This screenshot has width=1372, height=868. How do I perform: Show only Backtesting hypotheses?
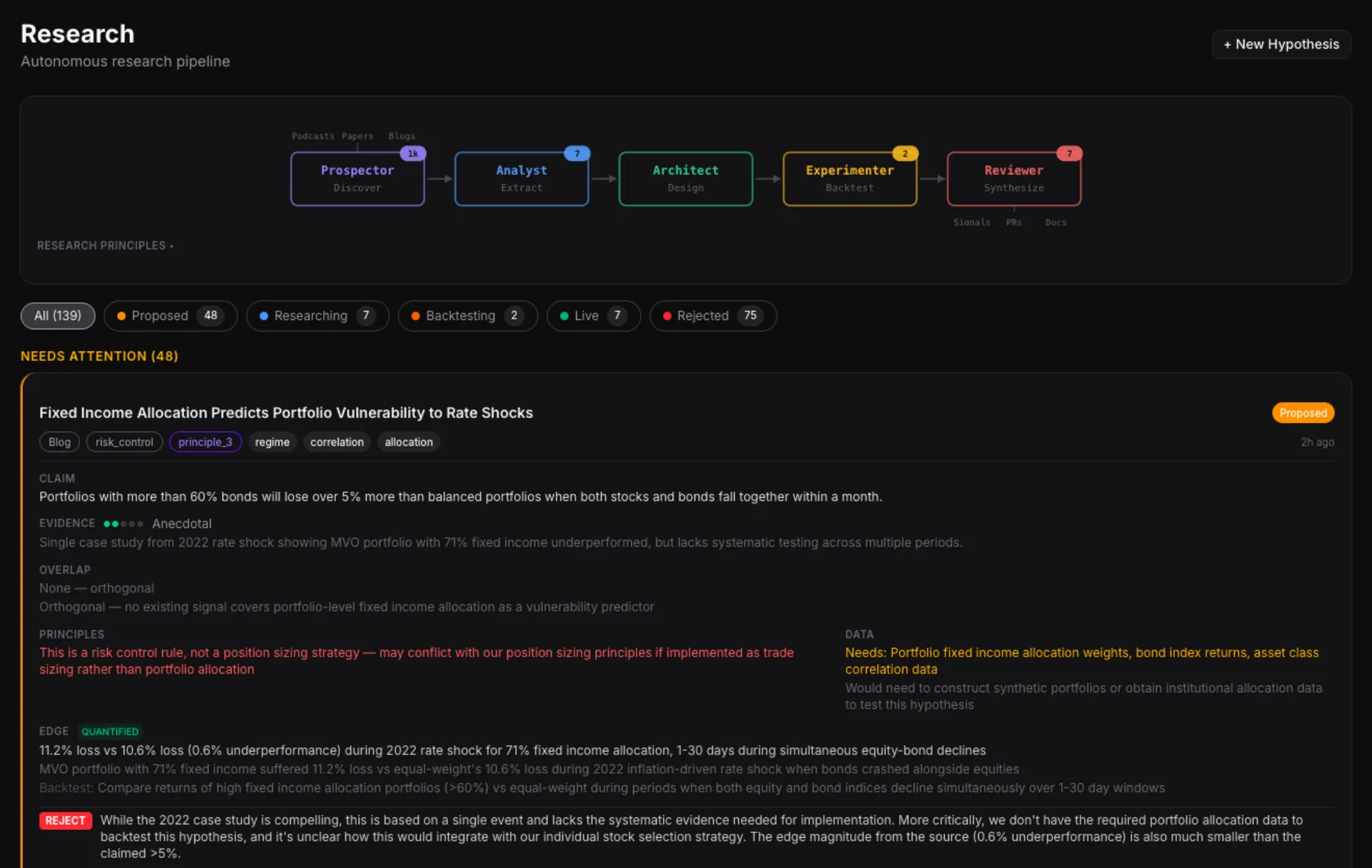click(467, 316)
